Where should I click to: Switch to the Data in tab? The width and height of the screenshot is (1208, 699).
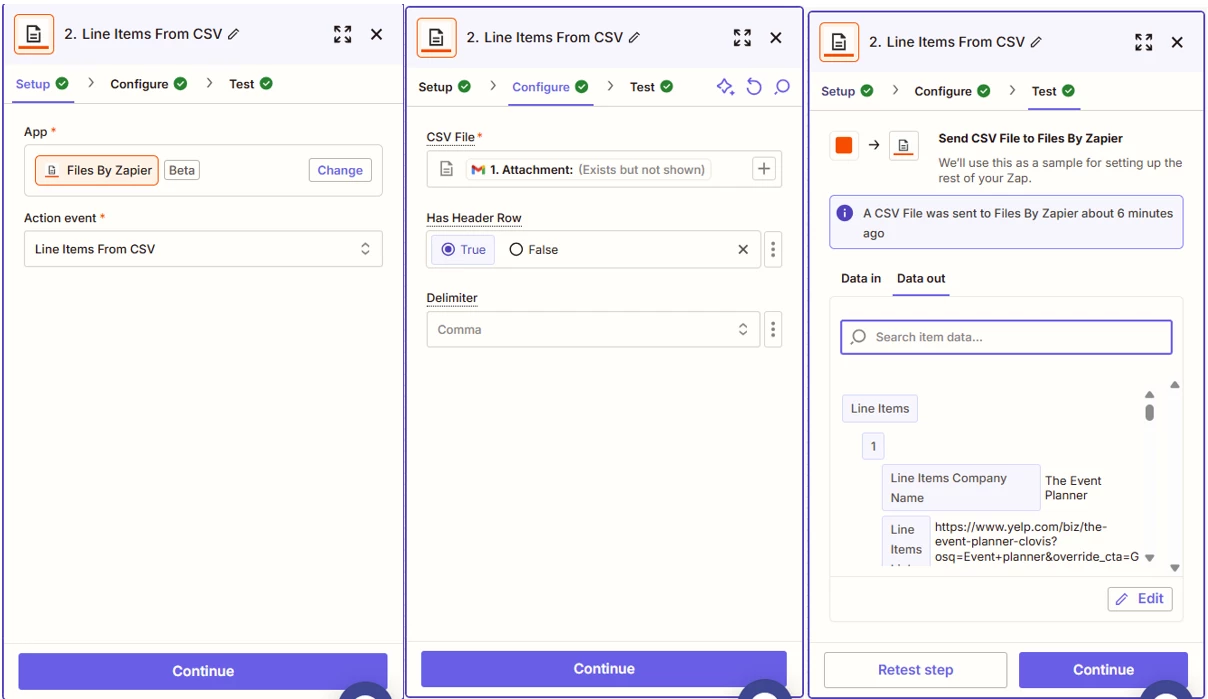coord(861,278)
